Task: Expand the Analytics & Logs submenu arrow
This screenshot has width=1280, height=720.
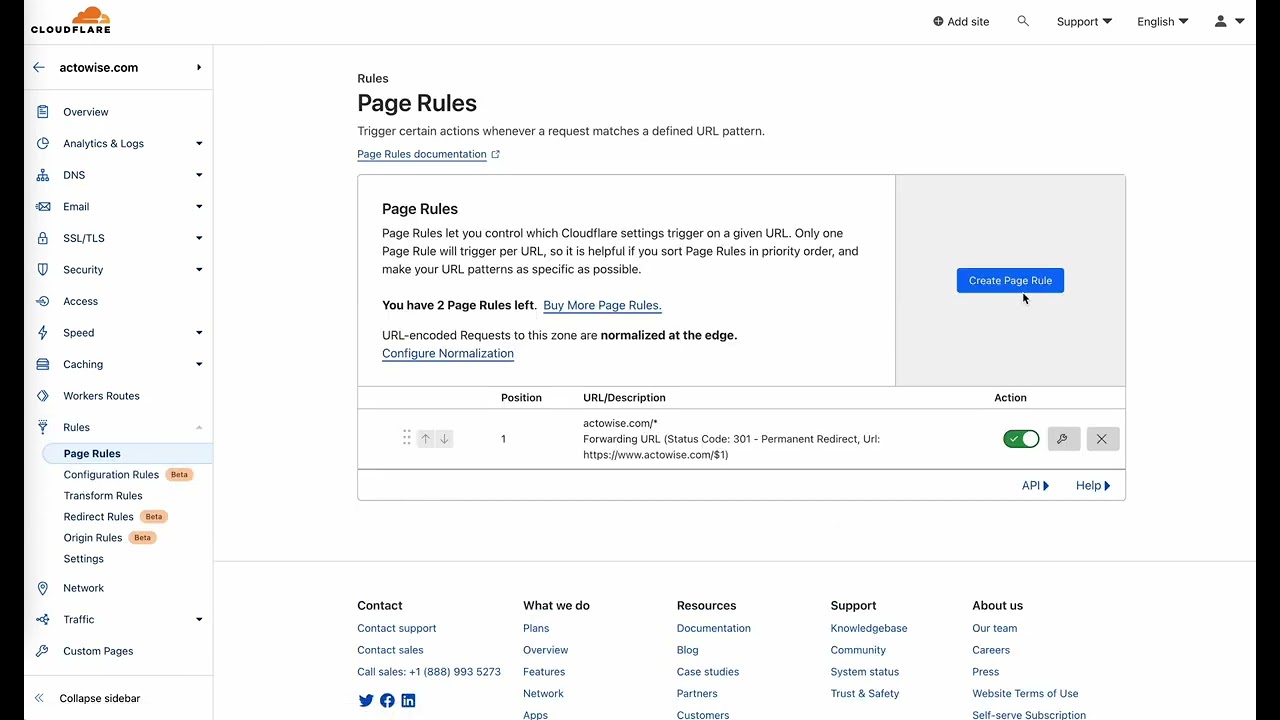Action: (199, 143)
